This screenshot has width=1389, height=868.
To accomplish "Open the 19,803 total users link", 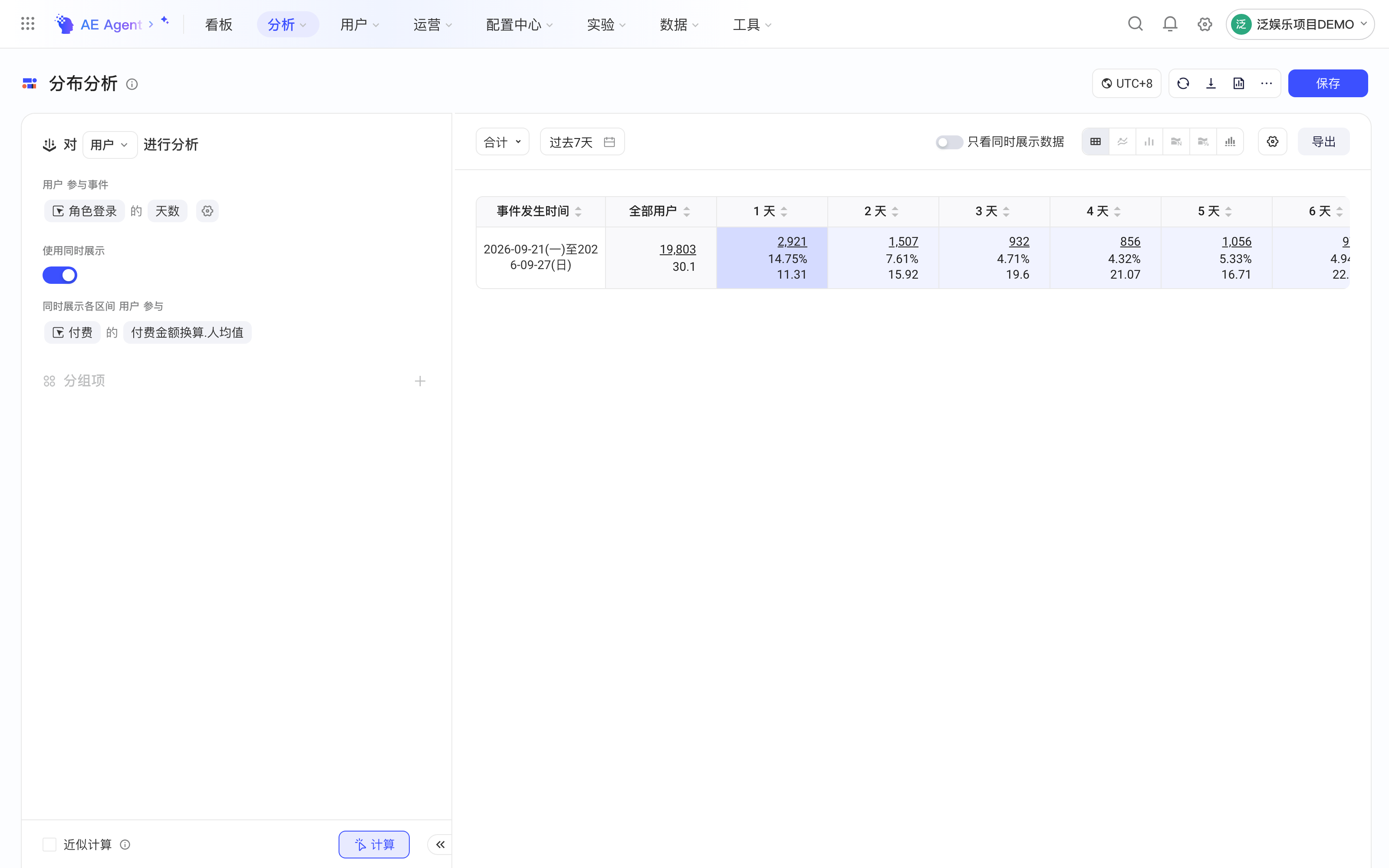I will 677,249.
